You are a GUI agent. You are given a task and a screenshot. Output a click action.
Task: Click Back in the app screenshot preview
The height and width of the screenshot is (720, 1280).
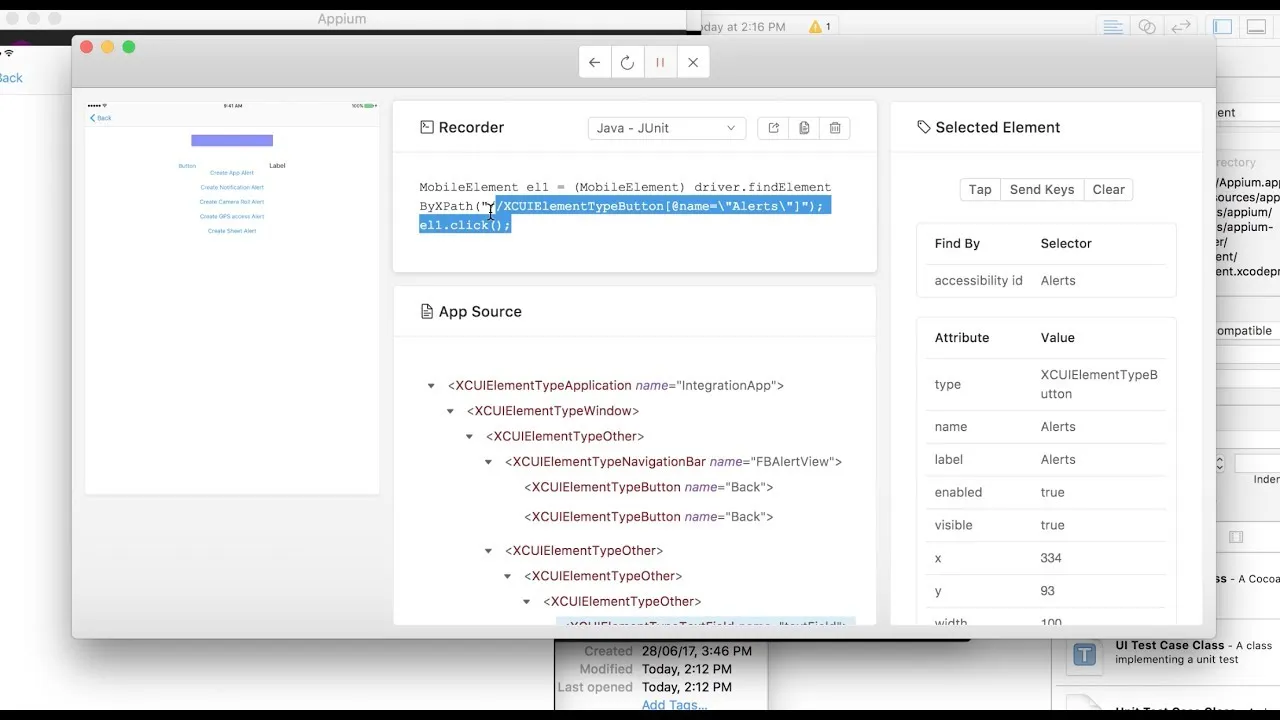(x=100, y=118)
